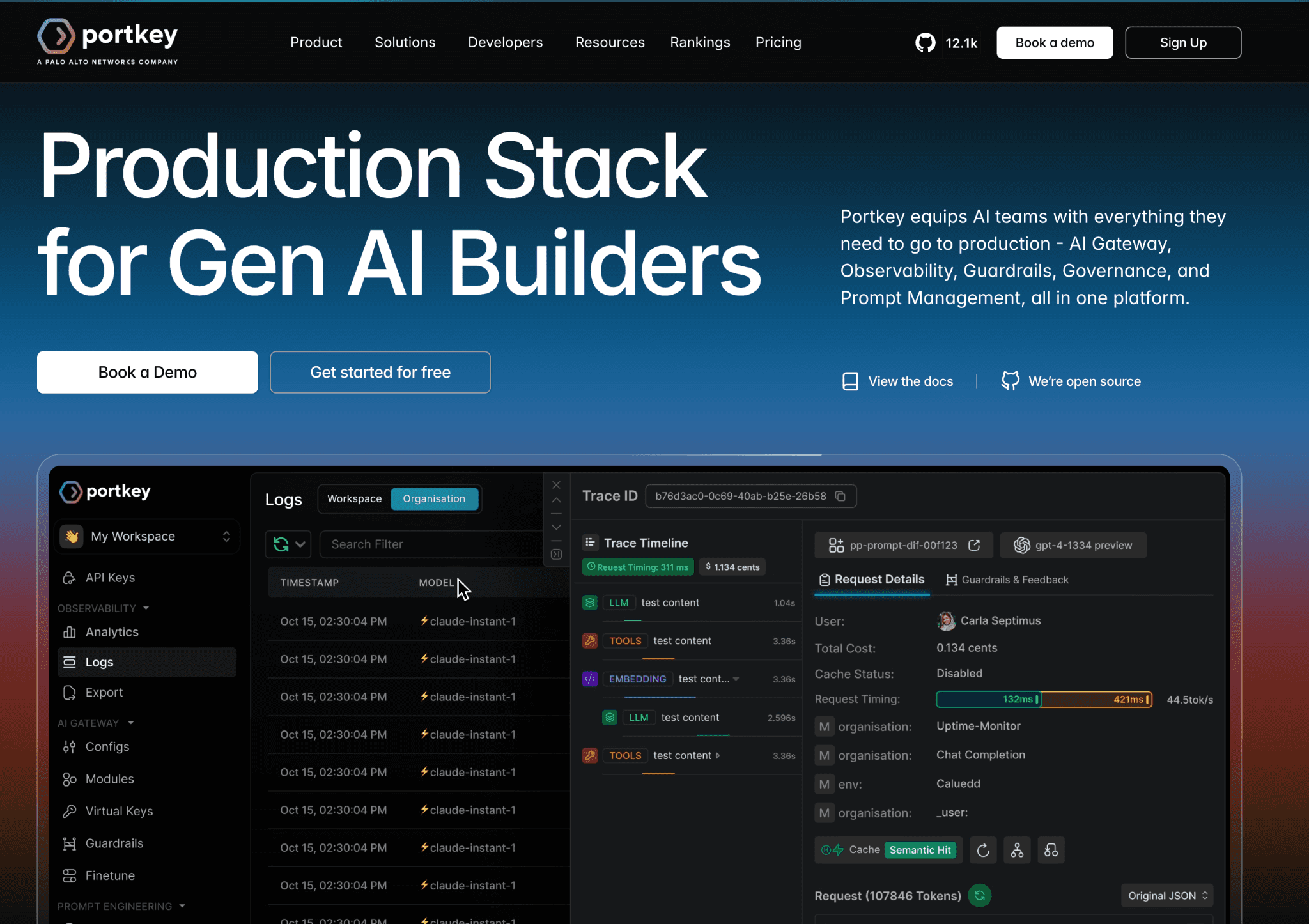Image resolution: width=1309 pixels, height=924 pixels.
Task: Select the Request Details tab
Action: point(872,580)
